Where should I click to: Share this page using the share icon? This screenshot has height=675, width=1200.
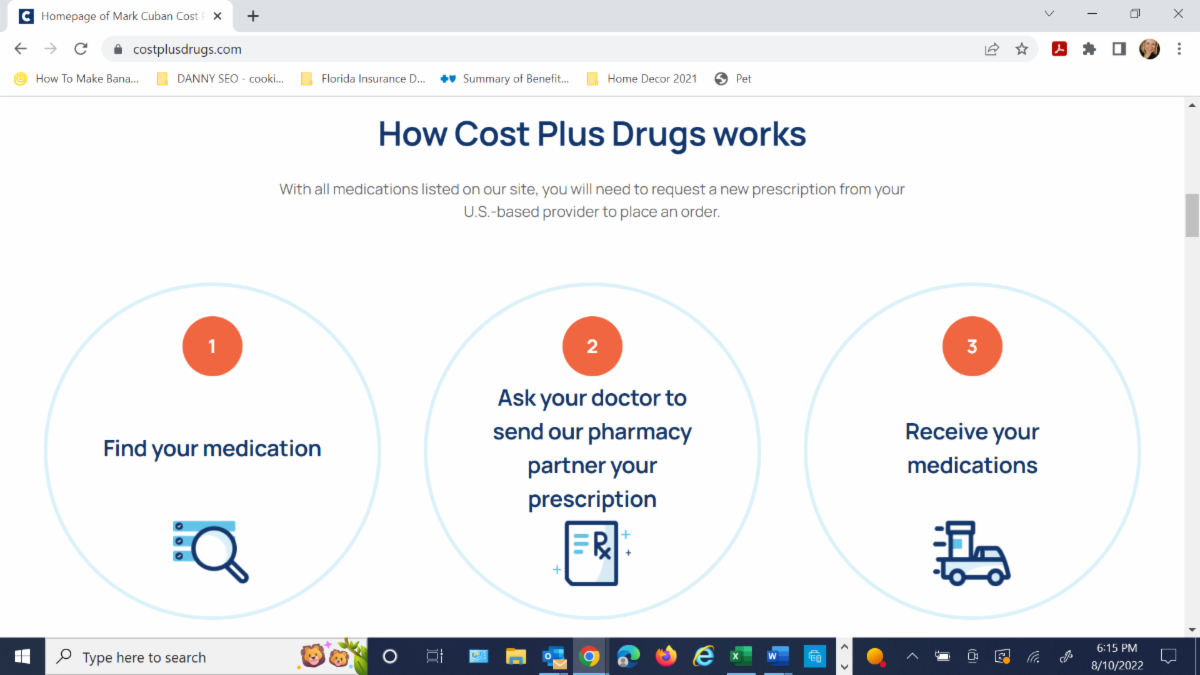(x=991, y=49)
